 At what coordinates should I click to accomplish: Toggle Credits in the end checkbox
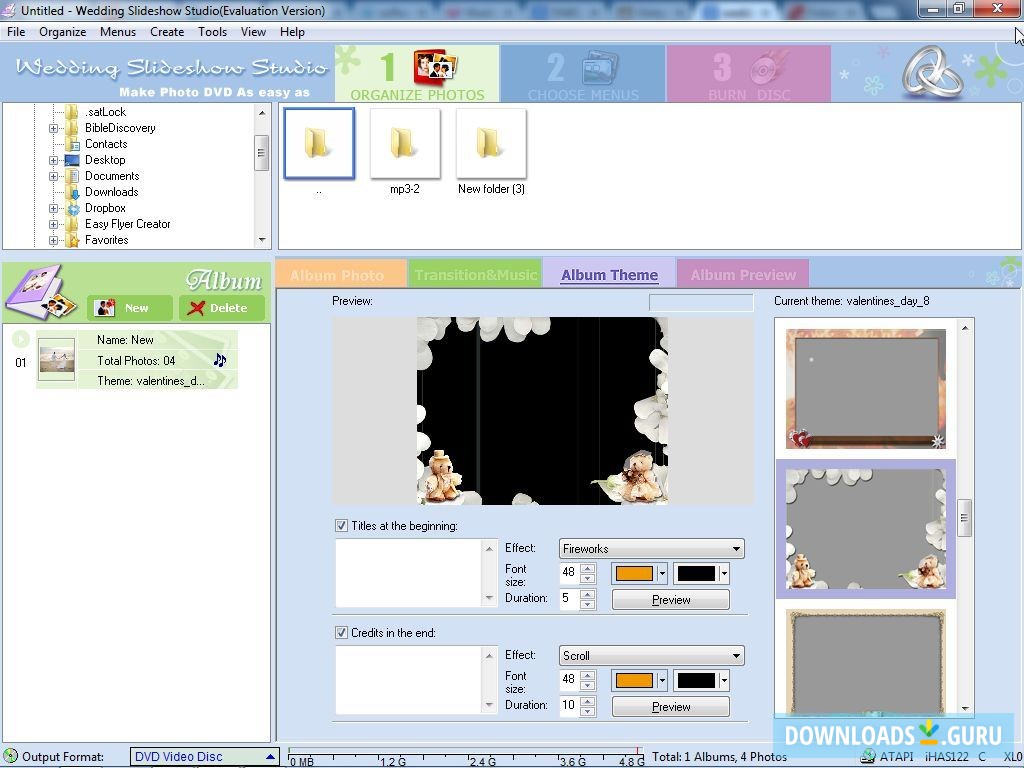pos(341,633)
